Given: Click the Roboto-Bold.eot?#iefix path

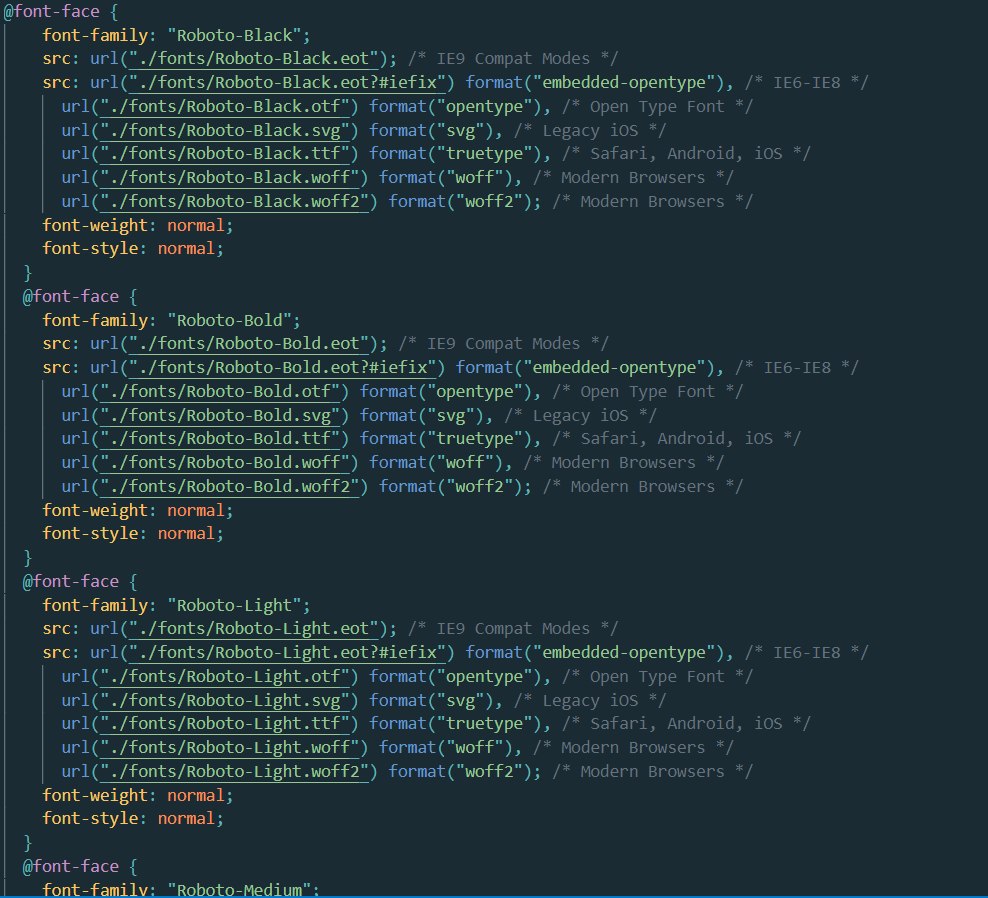Looking at the screenshot, I should pos(282,367).
